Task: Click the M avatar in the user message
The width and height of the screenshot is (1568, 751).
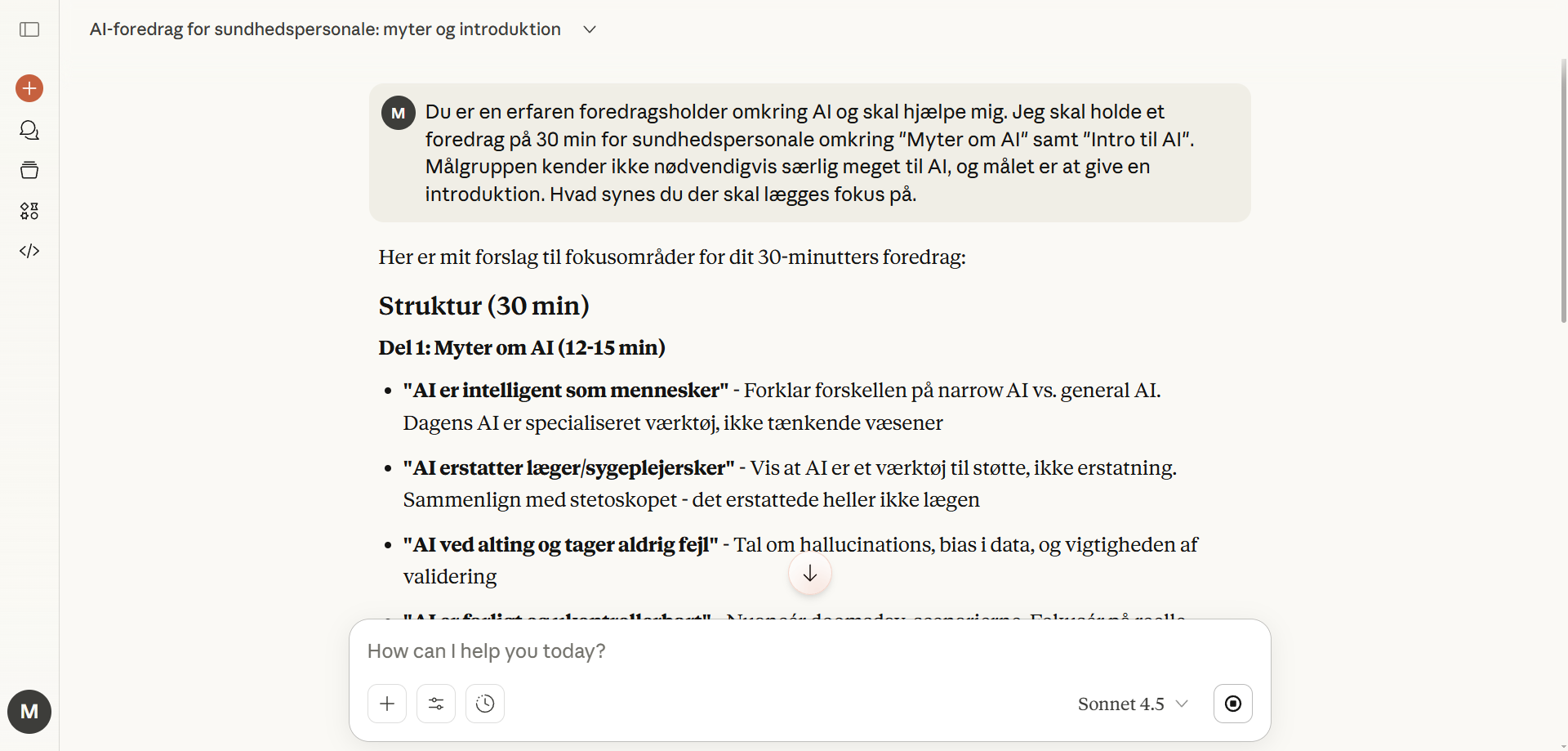Action: tap(399, 113)
